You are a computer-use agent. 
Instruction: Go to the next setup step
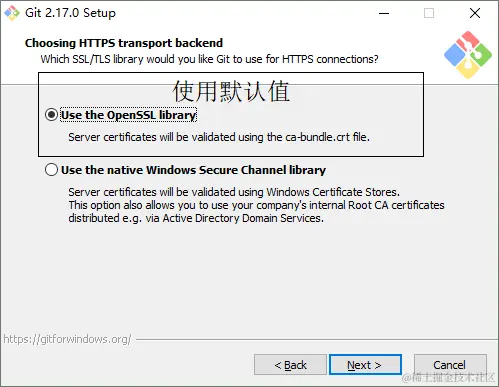365,365
